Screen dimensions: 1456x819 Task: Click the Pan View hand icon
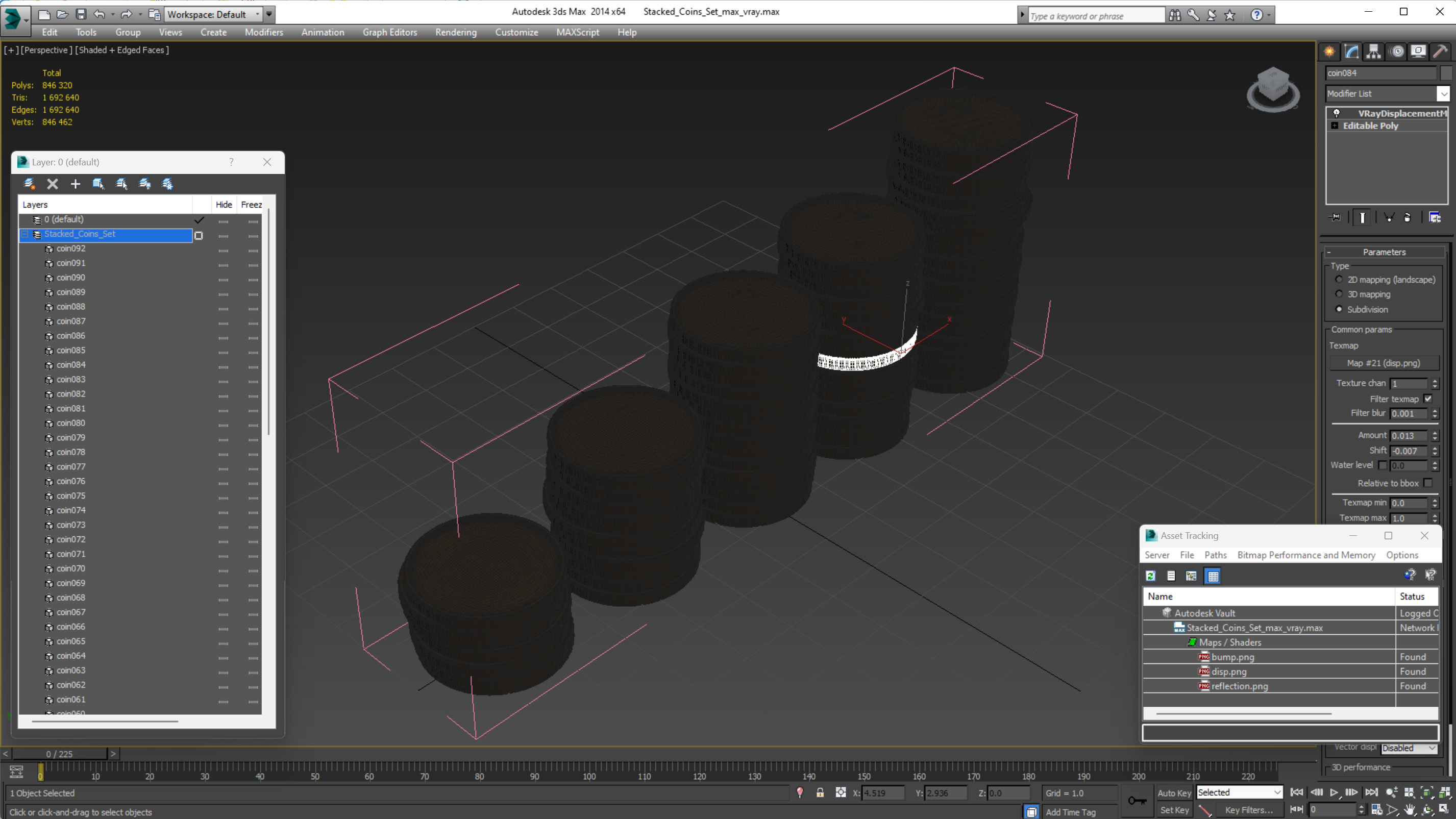pyautogui.click(x=1410, y=810)
